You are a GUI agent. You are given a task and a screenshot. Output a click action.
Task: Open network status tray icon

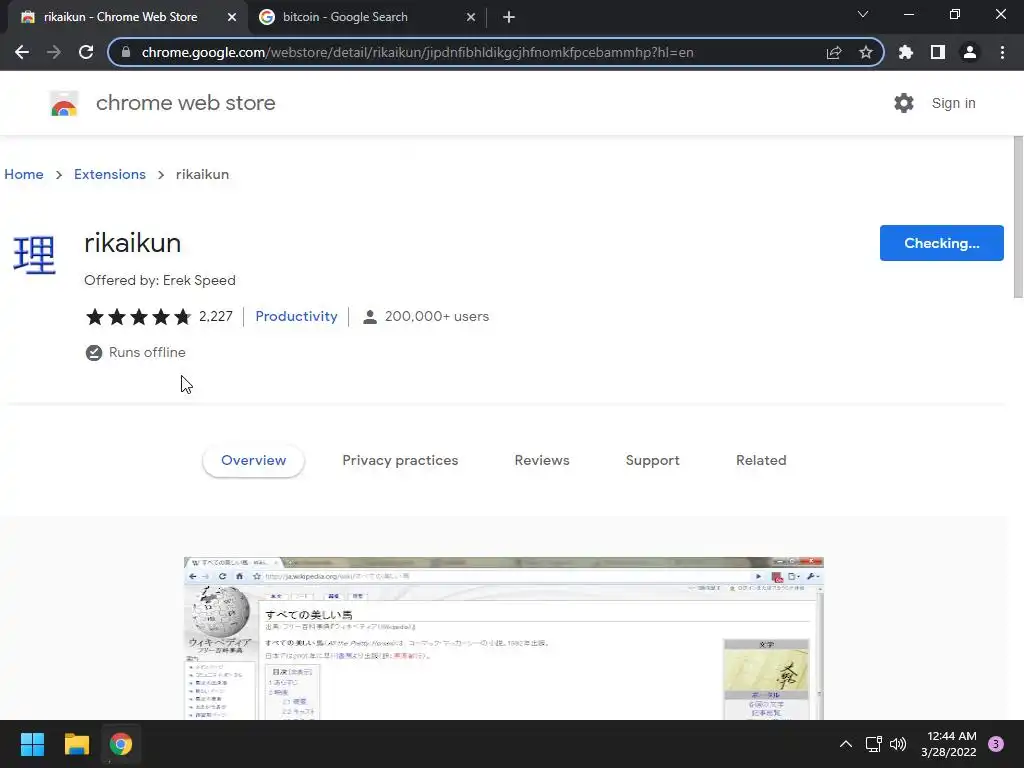[874, 744]
